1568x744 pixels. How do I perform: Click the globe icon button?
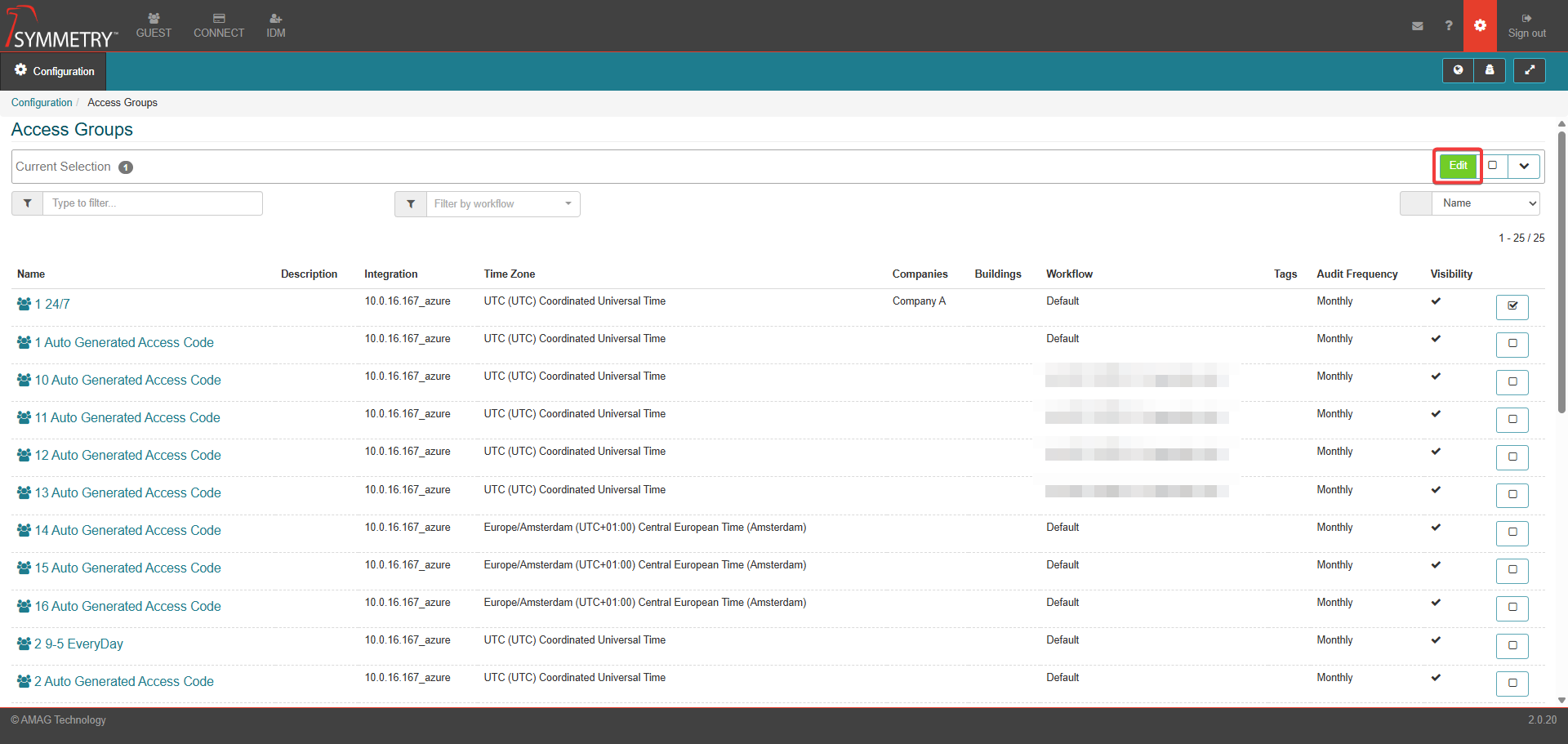[1458, 71]
